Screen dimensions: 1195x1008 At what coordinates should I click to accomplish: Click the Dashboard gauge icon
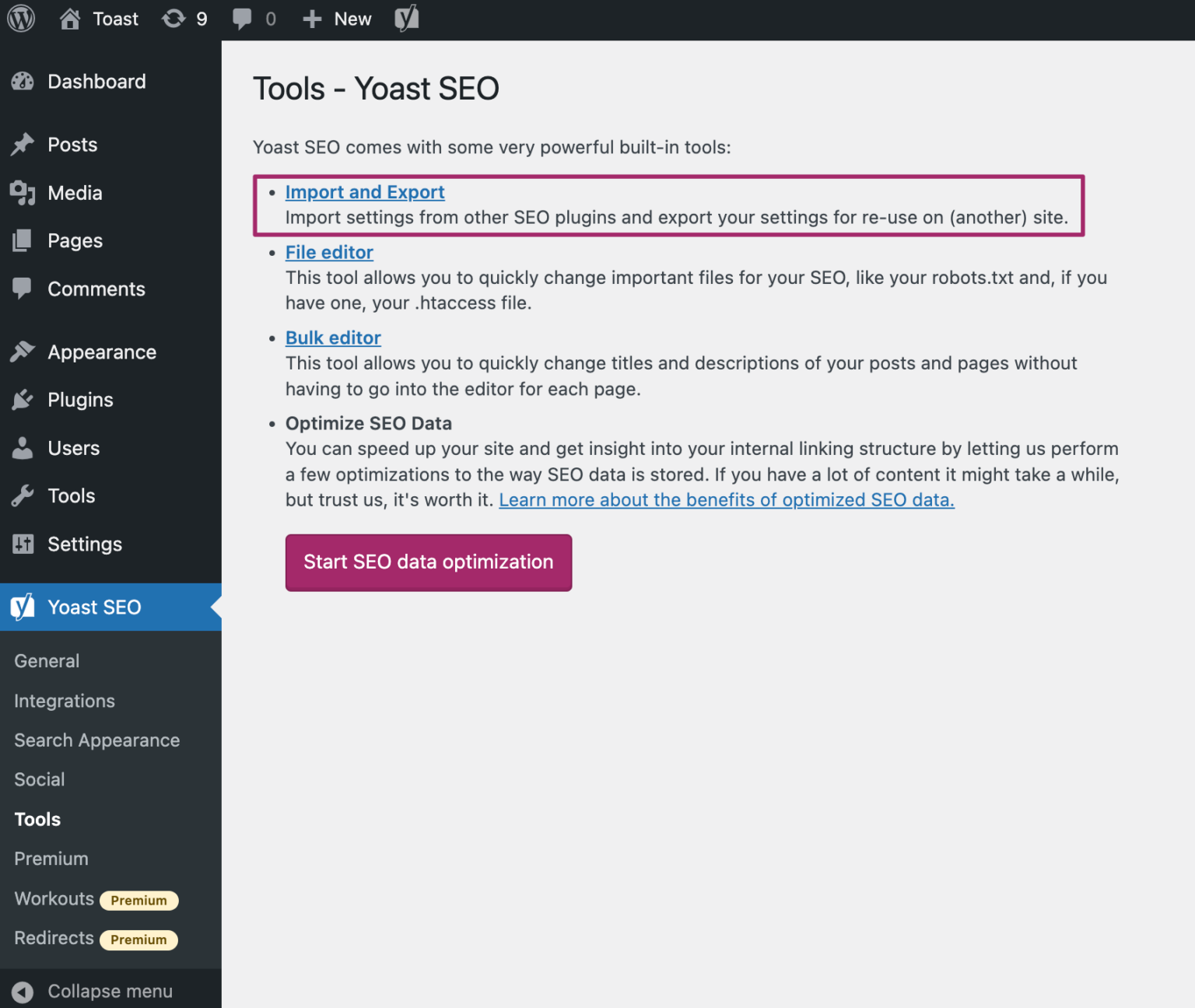point(23,81)
